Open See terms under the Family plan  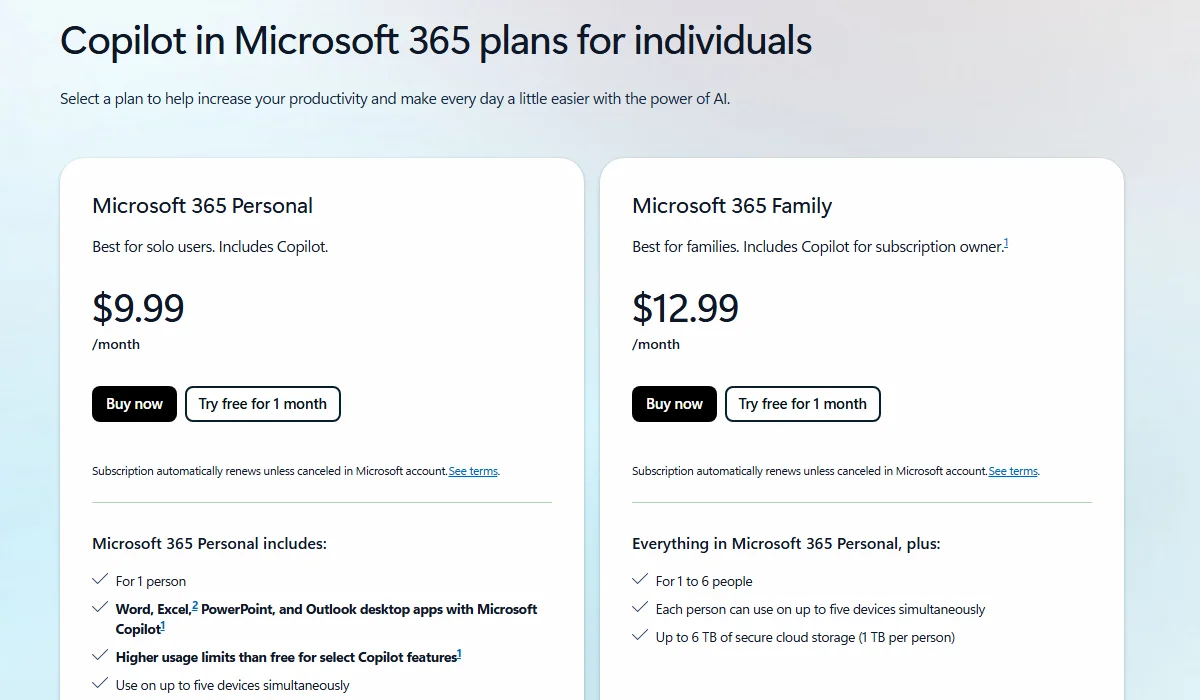point(1013,470)
